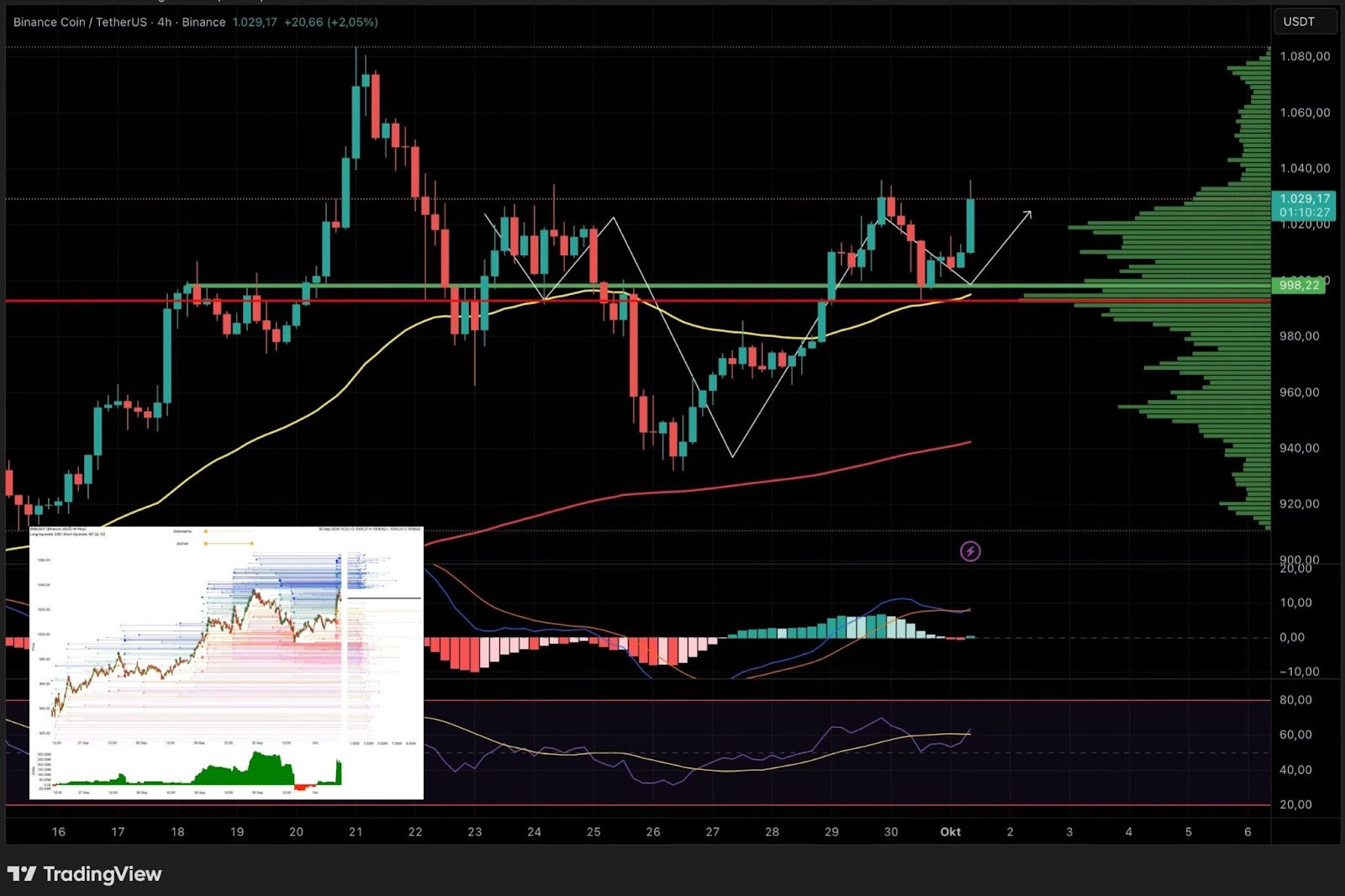
Task: Click the MACD 0,00 axis label
Action: tap(1292, 637)
